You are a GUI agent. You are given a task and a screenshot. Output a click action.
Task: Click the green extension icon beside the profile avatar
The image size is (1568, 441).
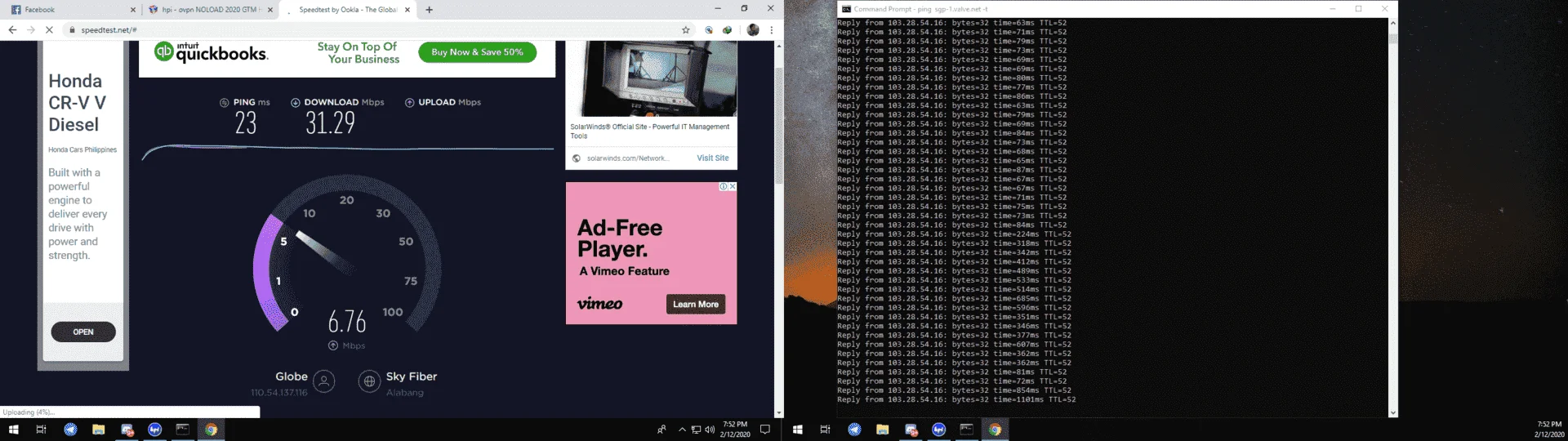click(727, 29)
